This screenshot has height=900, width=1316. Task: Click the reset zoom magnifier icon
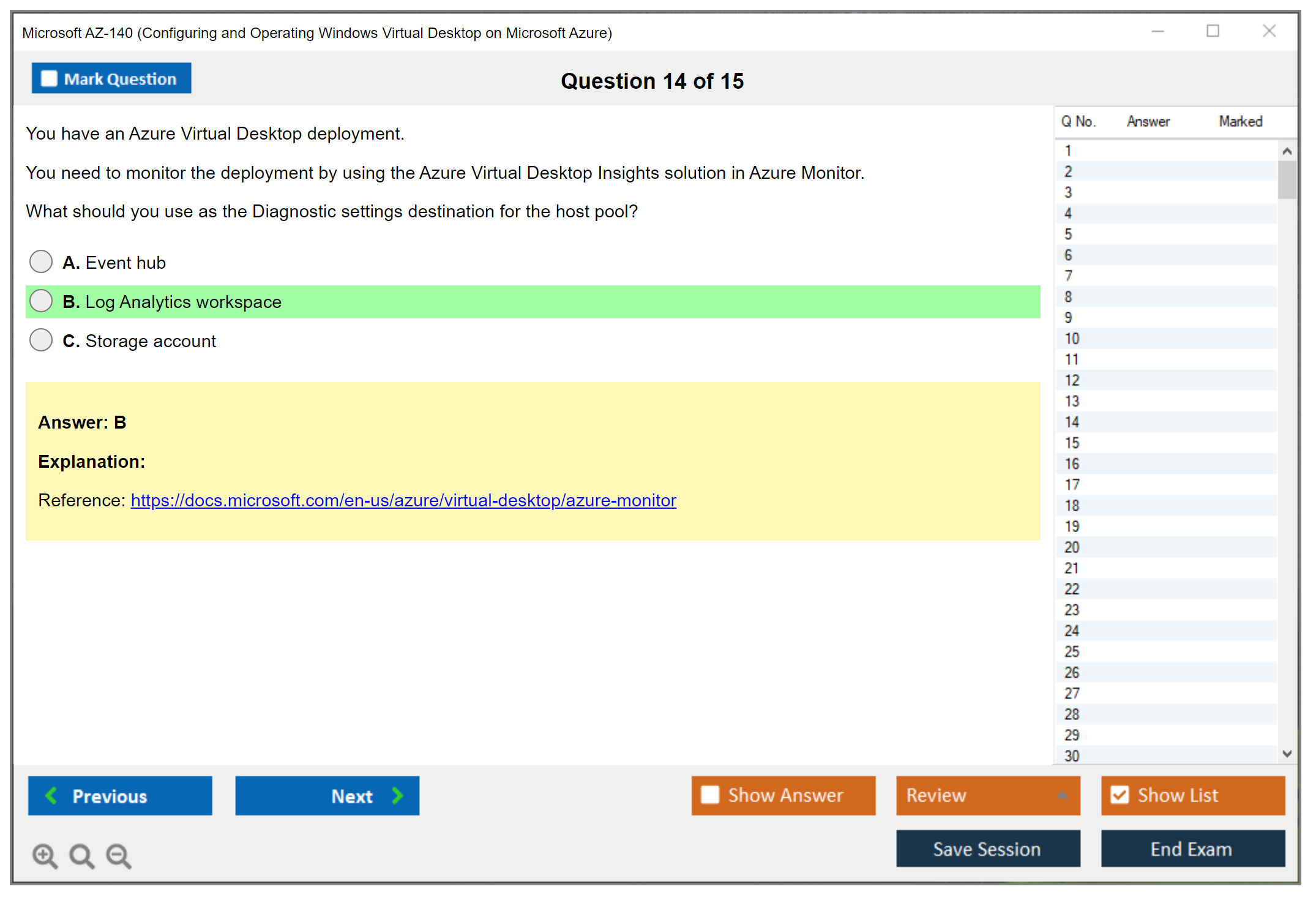pyautogui.click(x=81, y=855)
